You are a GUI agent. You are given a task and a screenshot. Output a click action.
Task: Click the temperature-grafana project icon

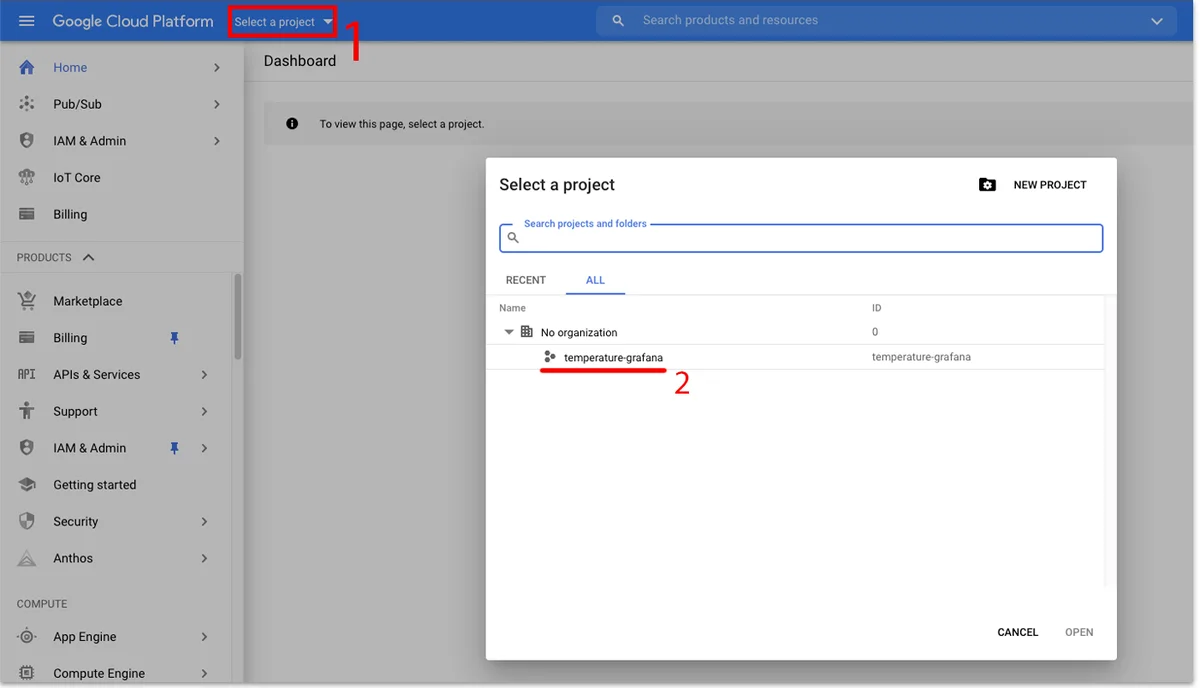549,357
